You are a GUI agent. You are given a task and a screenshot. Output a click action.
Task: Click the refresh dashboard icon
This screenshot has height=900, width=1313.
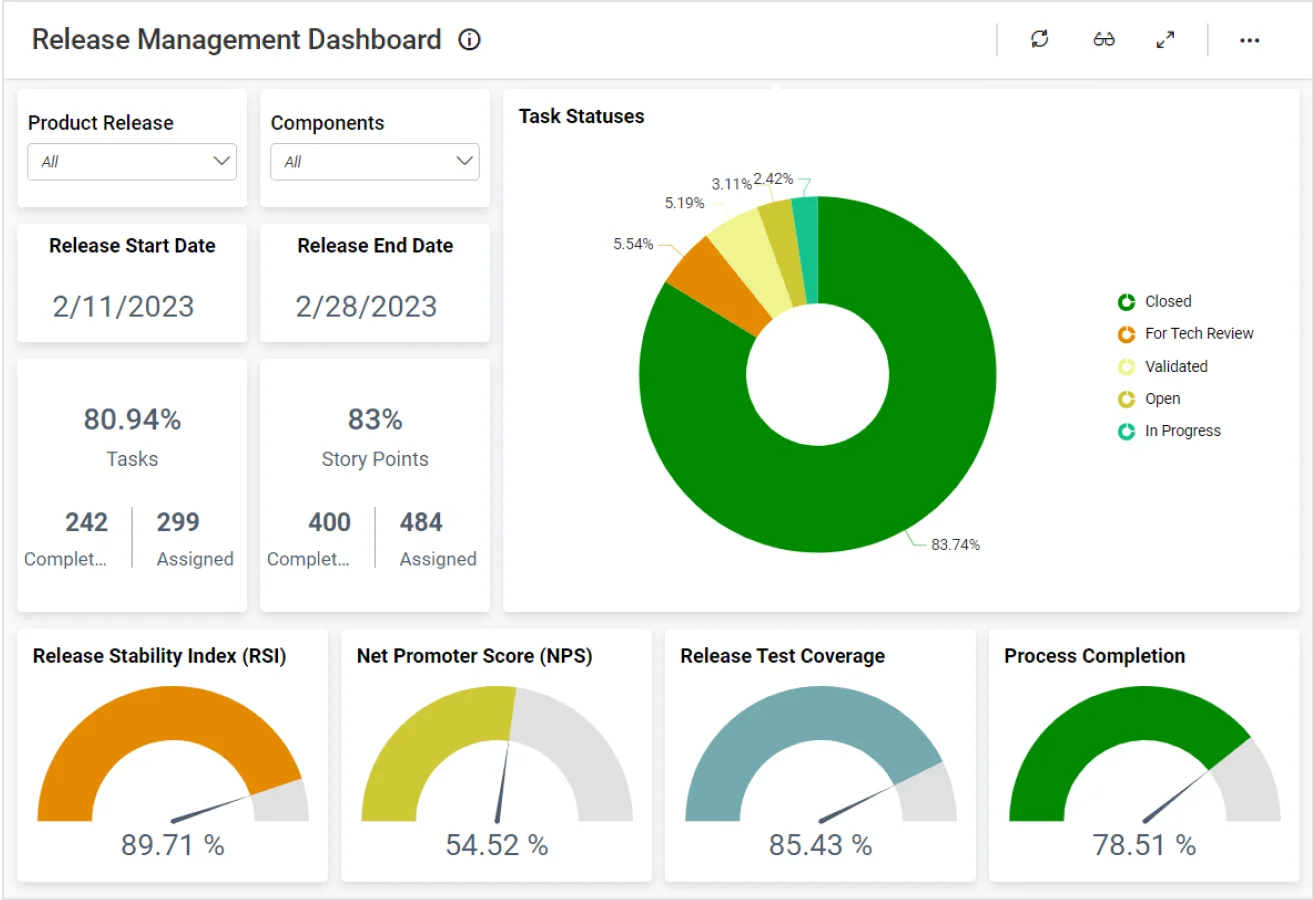[x=1040, y=39]
